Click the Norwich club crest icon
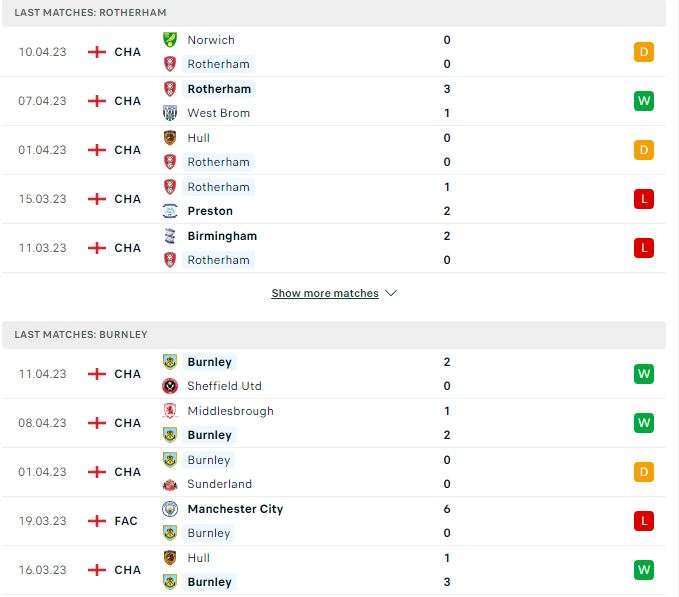This screenshot has height=597, width=679. 170,40
